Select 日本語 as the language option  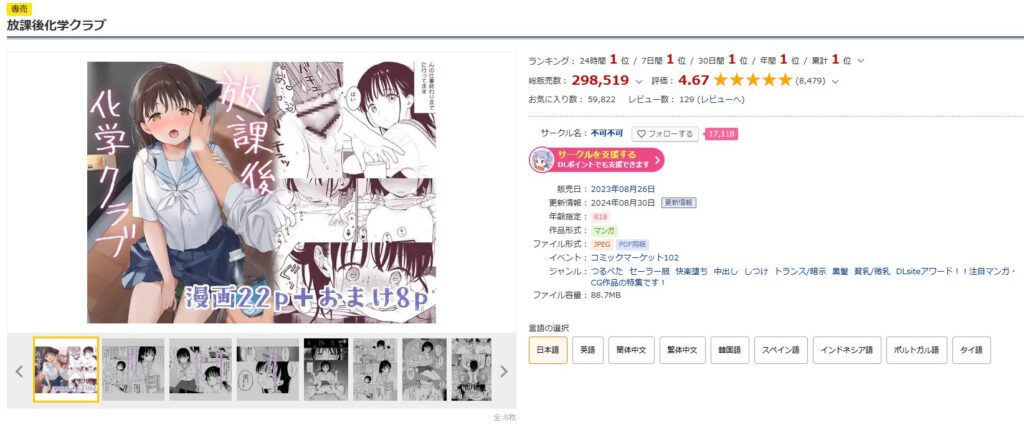click(548, 350)
